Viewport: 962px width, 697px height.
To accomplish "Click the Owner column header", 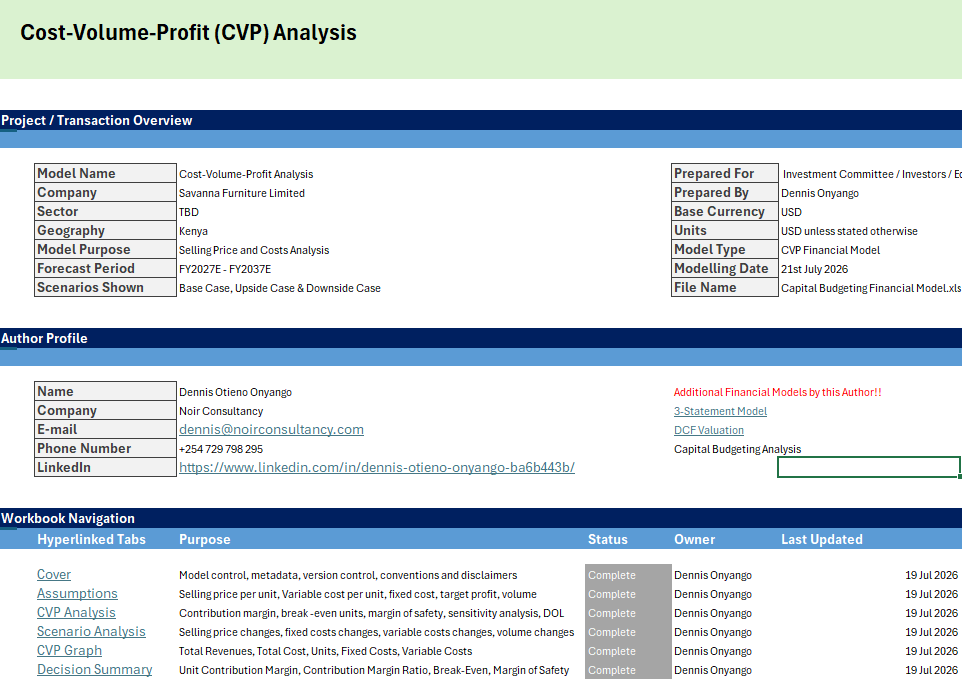I will pyautogui.click(x=695, y=539).
